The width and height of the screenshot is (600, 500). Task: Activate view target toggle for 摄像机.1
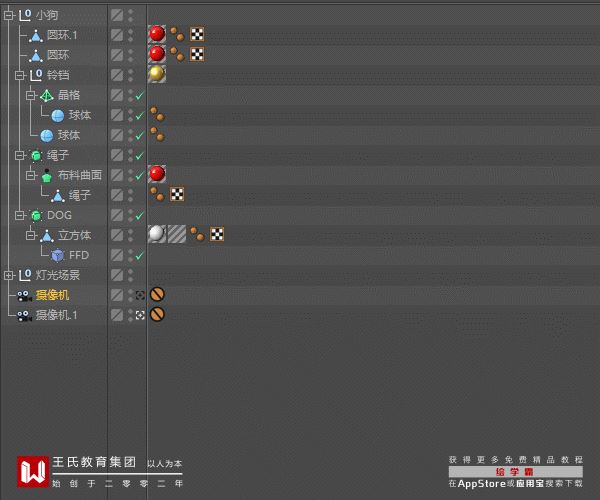pyautogui.click(x=140, y=315)
